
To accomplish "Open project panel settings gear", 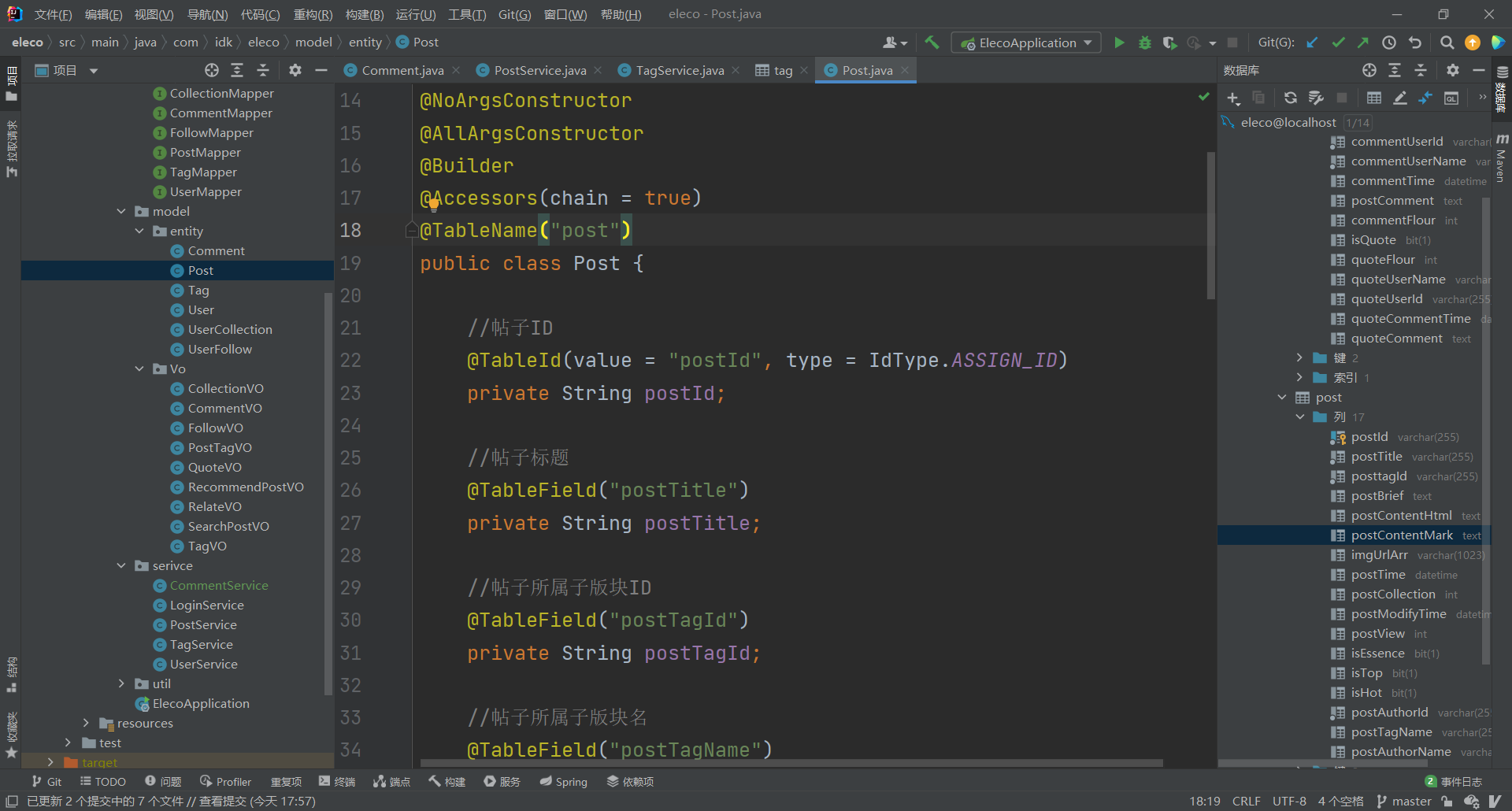I will click(x=295, y=70).
